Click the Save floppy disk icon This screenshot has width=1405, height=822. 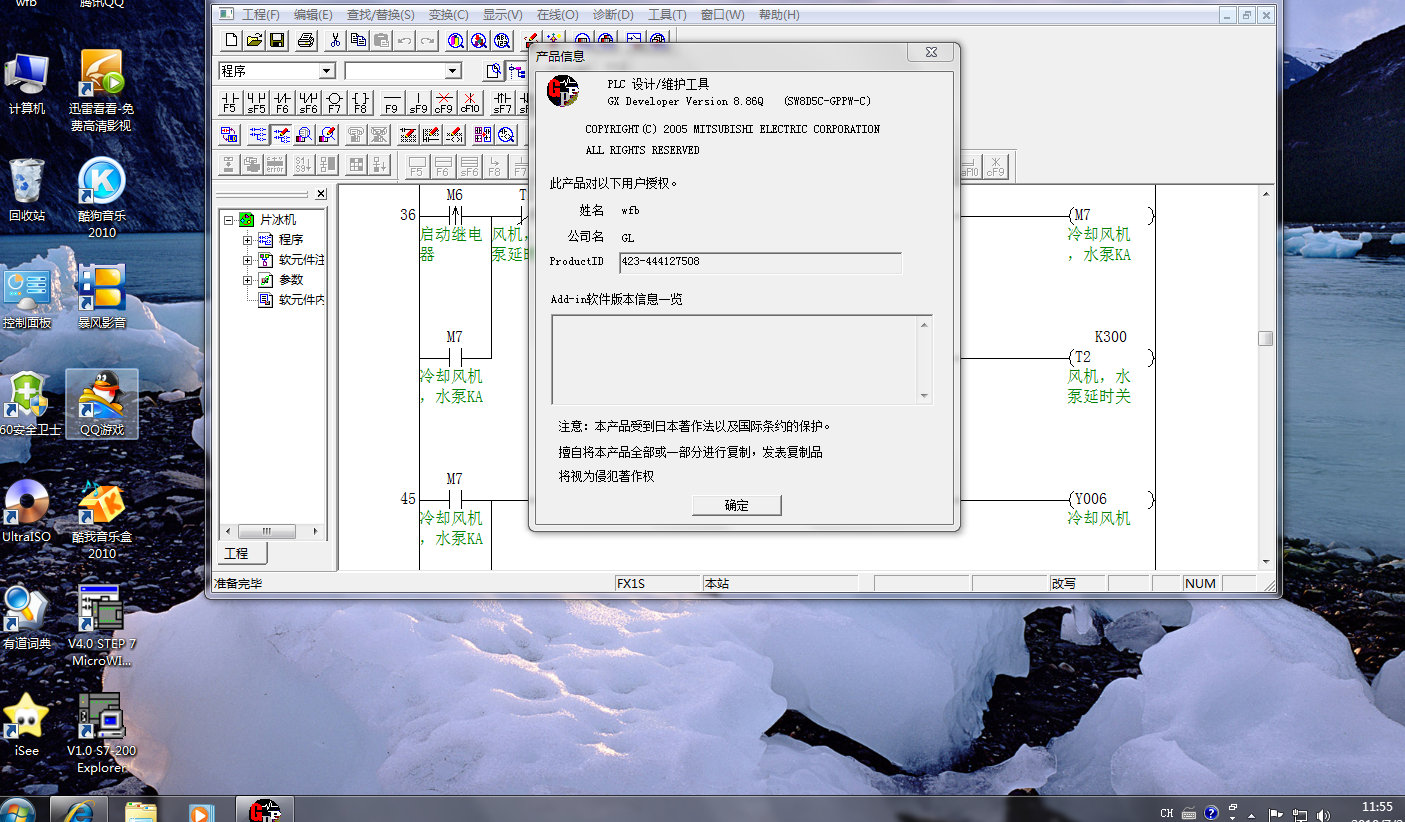pos(277,40)
